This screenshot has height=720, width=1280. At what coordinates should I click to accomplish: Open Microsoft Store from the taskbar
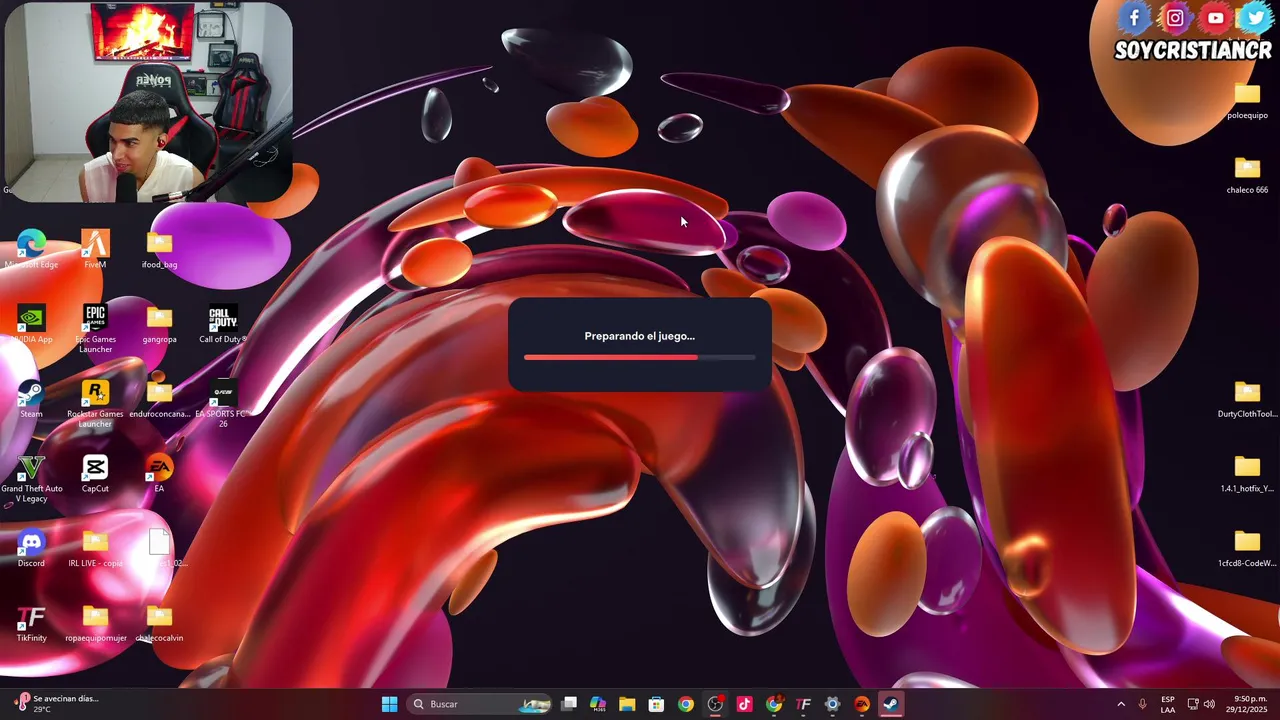[656, 704]
